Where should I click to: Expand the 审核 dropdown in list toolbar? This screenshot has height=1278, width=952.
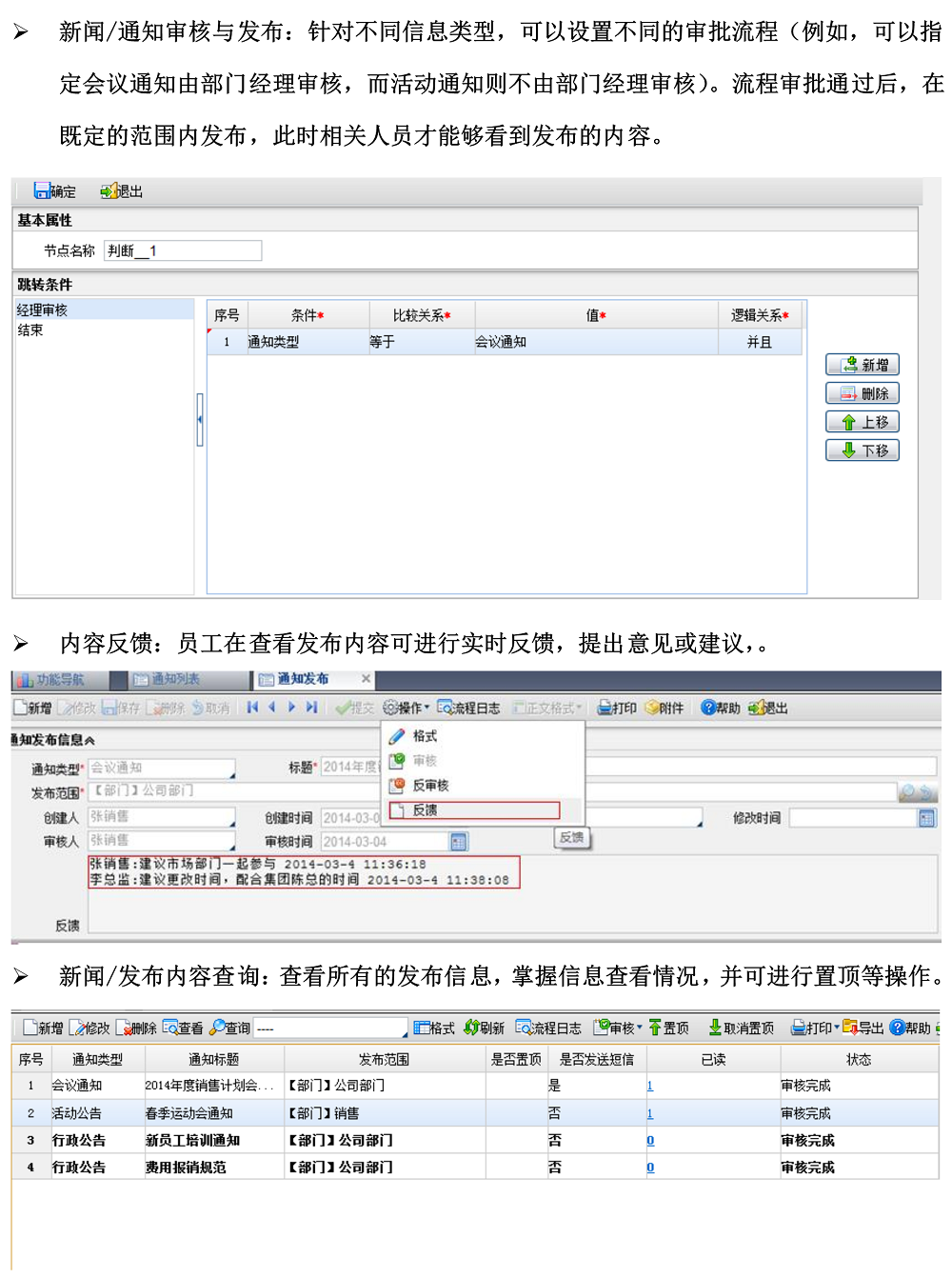point(640,1028)
